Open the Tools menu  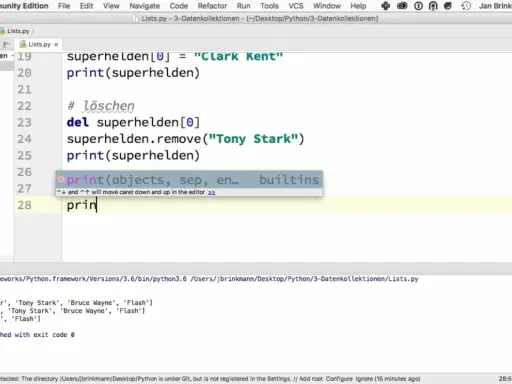(269, 6)
